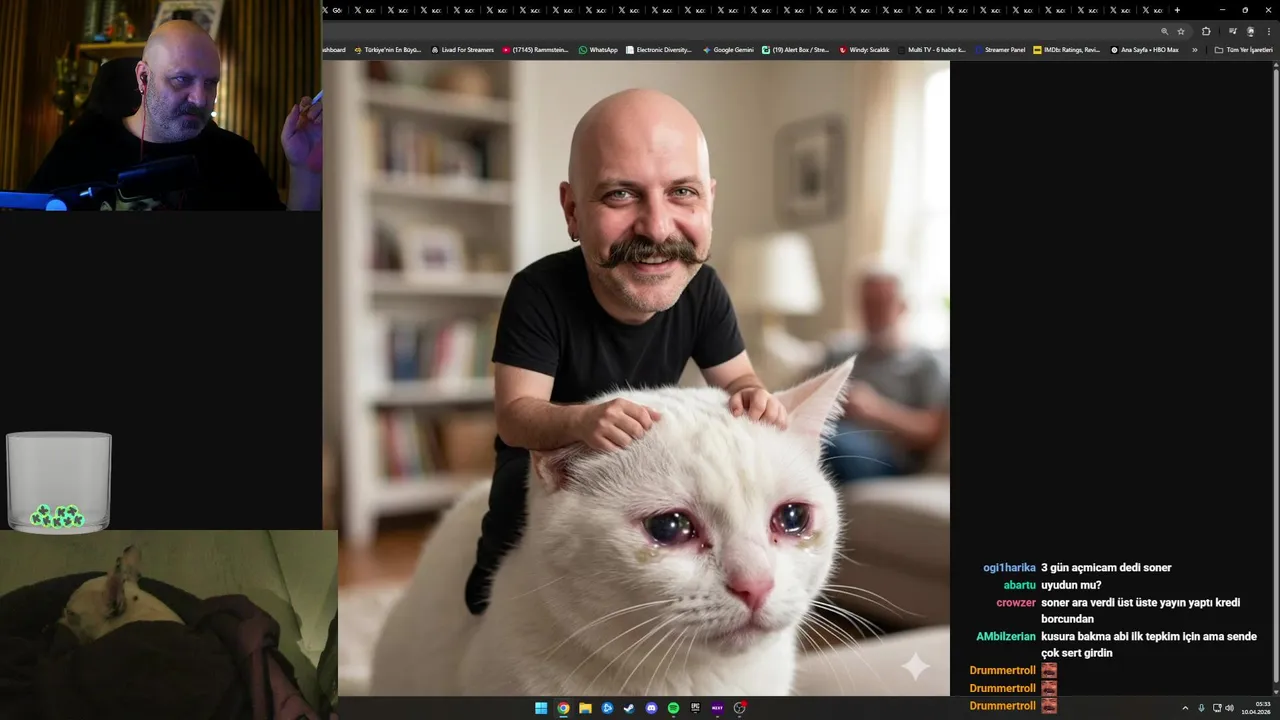The image size is (1280, 720).
Task: Click chat username crowzer
Action: tap(1016, 603)
